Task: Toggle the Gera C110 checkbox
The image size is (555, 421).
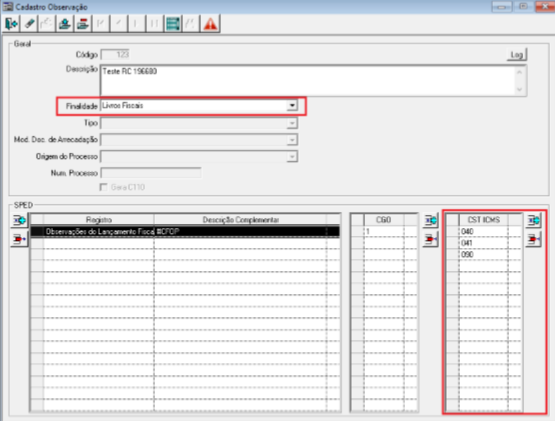Action: pos(103,187)
